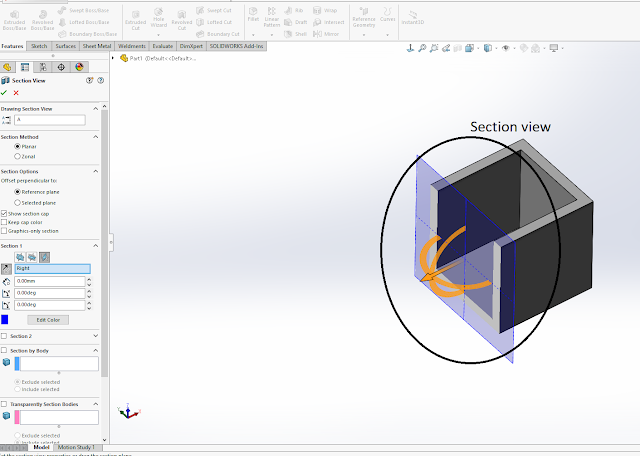The image size is (640, 456).
Task: Collapse the Section 1 group
Action: click(96, 246)
